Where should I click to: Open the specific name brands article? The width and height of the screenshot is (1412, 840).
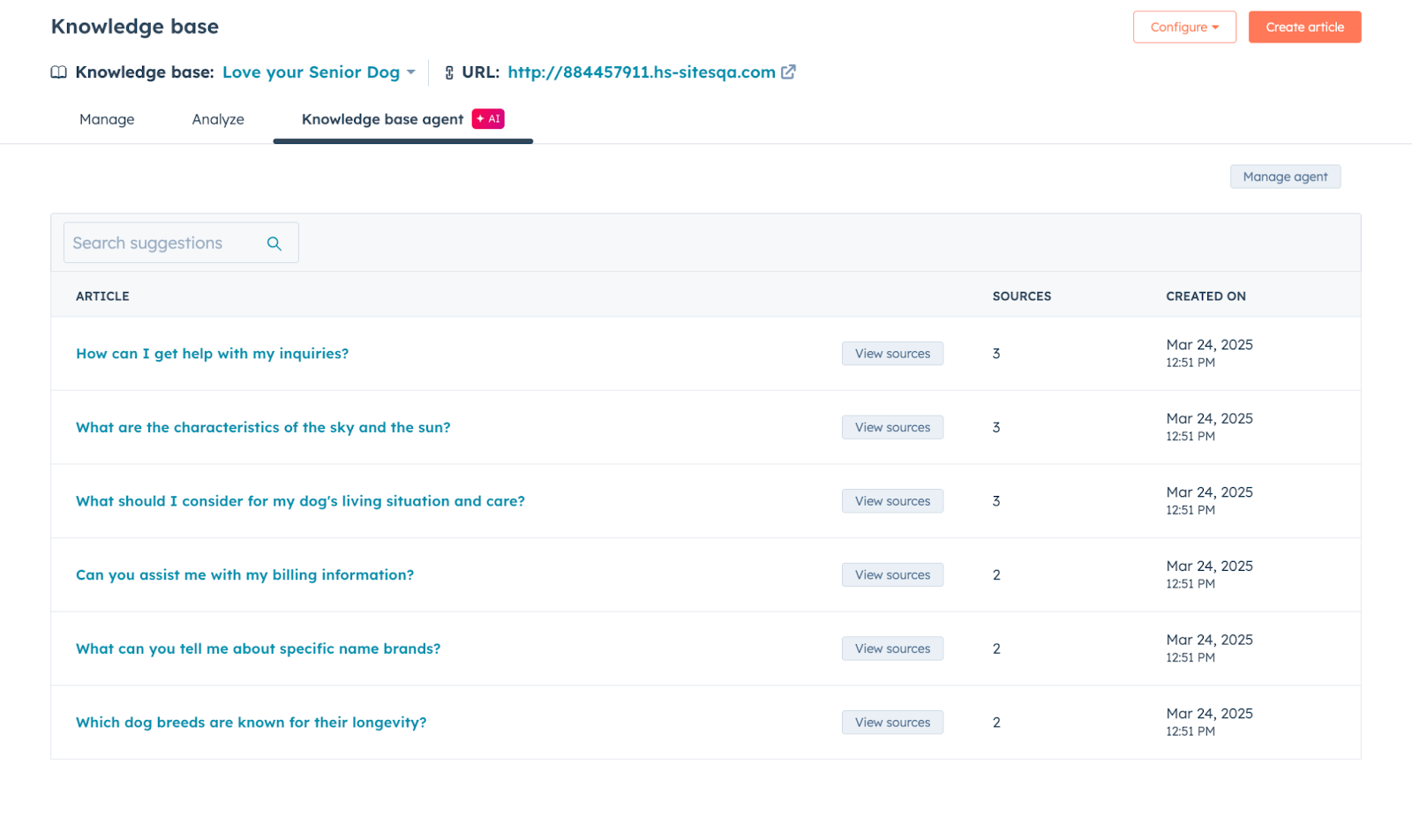click(x=258, y=649)
